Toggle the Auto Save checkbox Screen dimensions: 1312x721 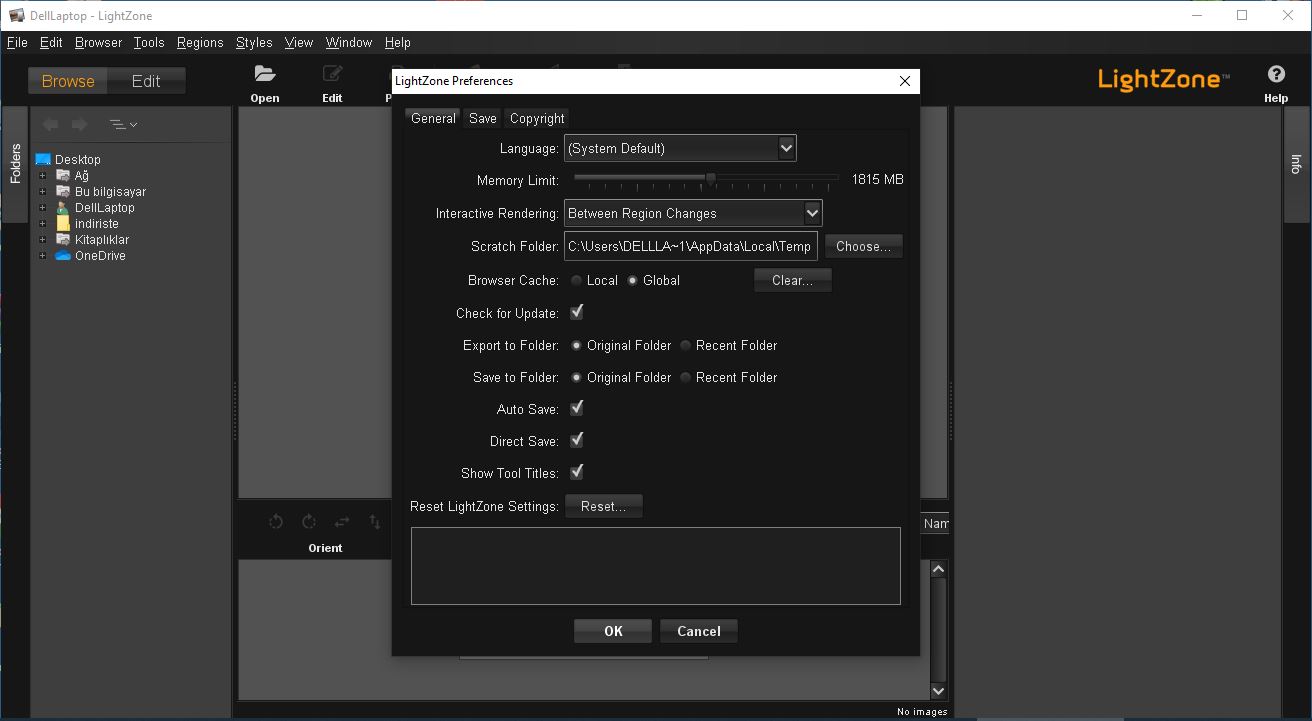point(577,408)
